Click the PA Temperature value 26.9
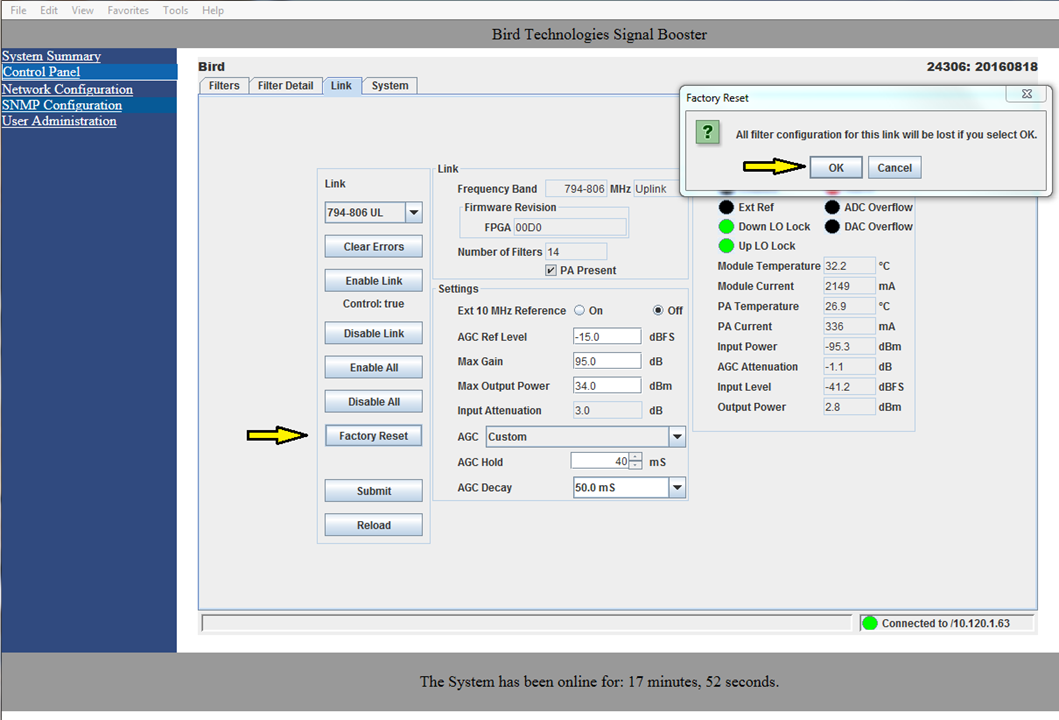 (x=849, y=306)
